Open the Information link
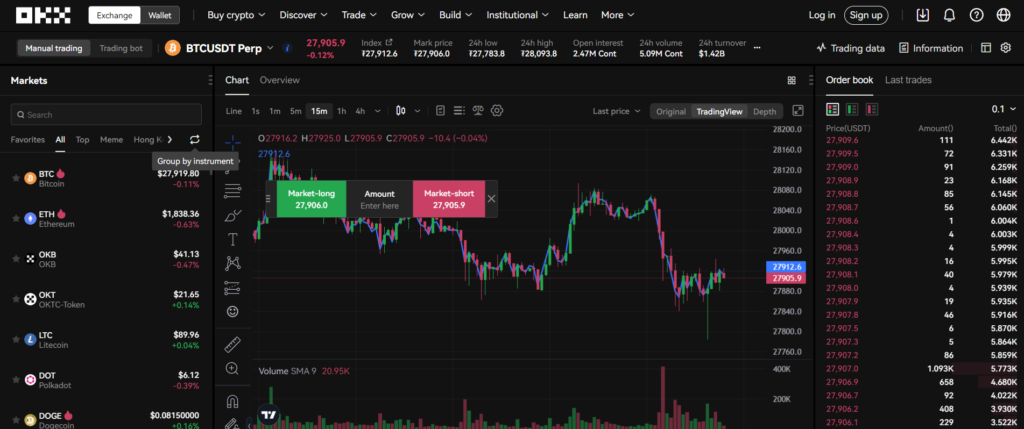This screenshot has height=429, width=1024. [x=931, y=48]
